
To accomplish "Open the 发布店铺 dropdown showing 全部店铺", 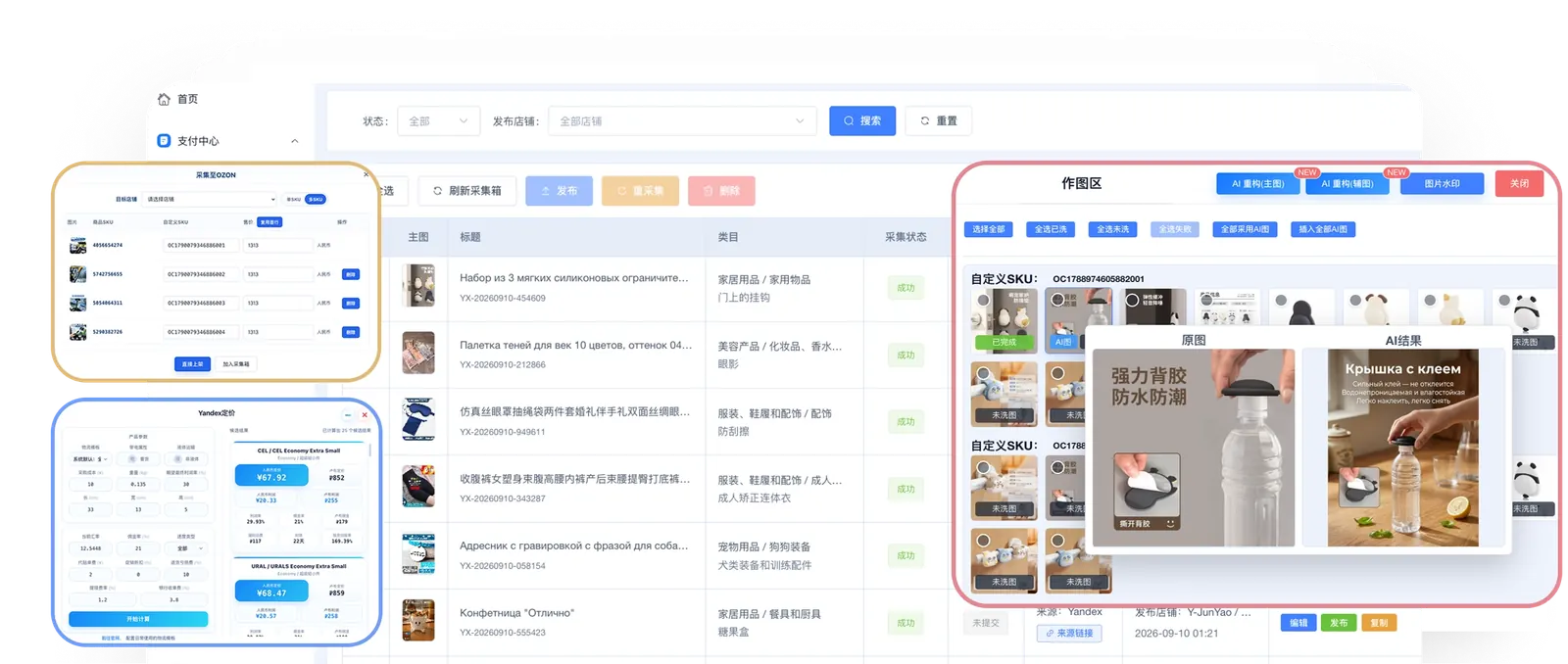I will pyautogui.click(x=682, y=121).
